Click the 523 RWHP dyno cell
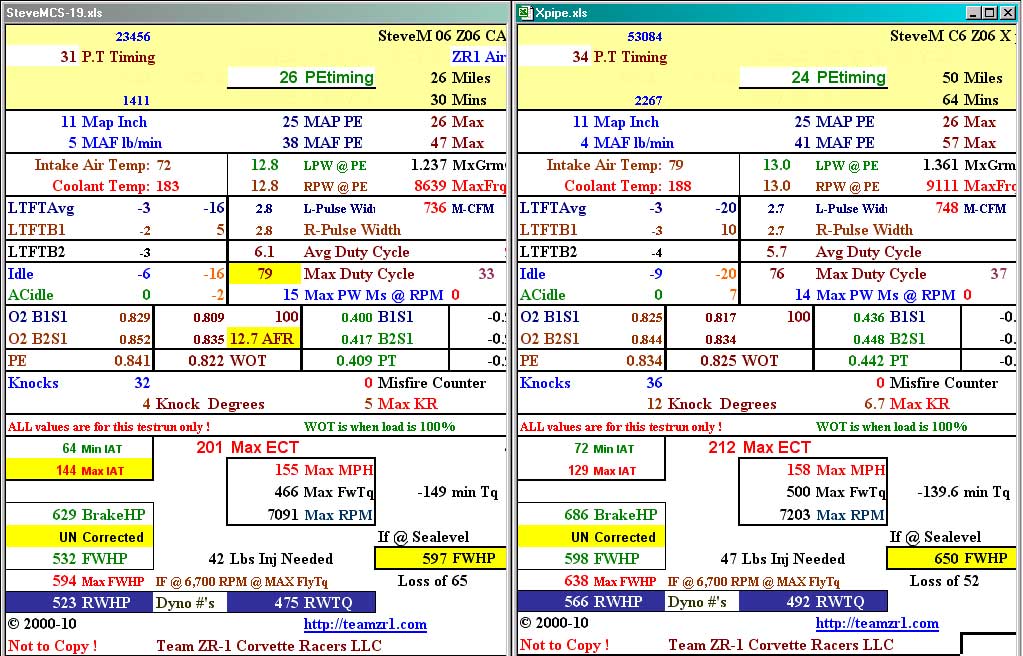The height and width of the screenshot is (656, 1023). point(79,602)
